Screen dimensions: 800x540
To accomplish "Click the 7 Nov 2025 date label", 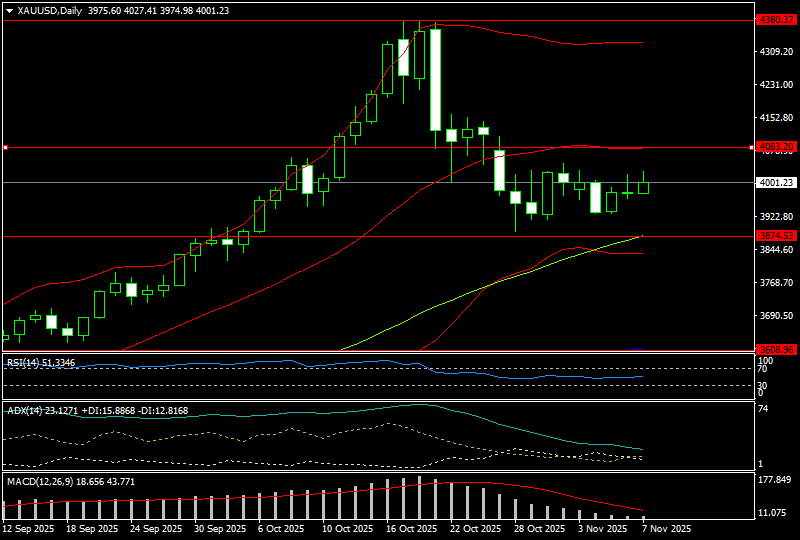I will point(664,528).
